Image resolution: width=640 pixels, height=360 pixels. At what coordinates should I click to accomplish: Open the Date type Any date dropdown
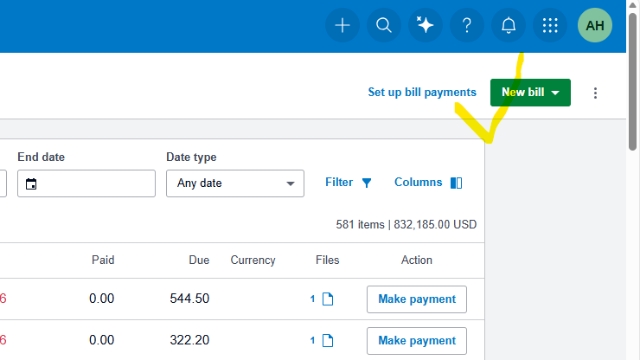[x=235, y=183]
